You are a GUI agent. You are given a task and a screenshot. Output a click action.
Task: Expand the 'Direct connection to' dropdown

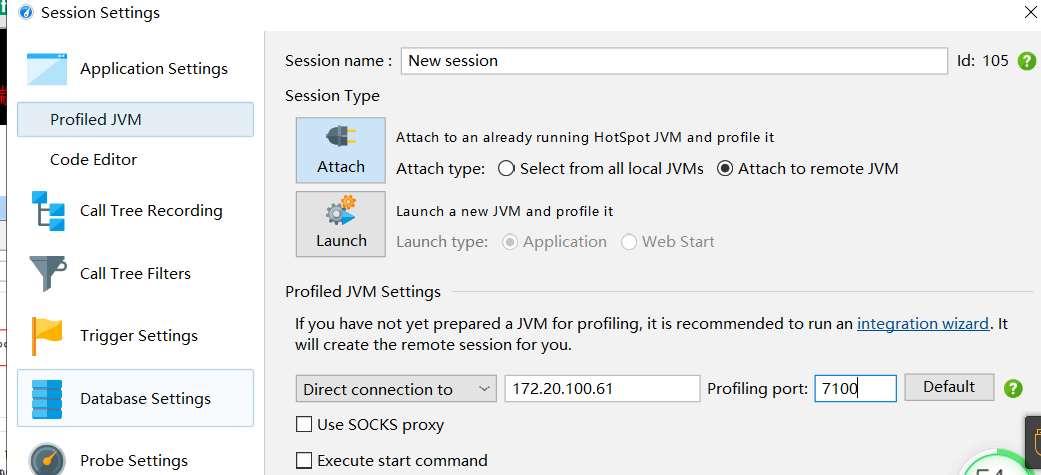coord(396,389)
